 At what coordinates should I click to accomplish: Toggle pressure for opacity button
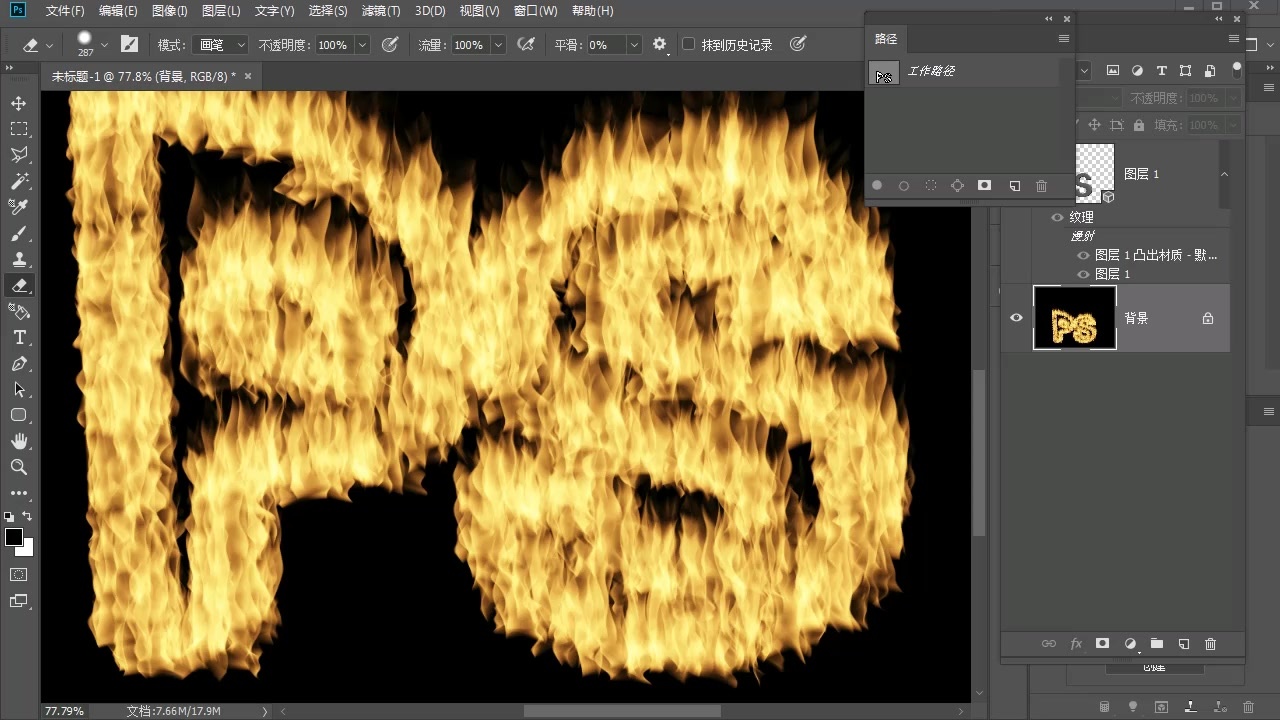[390, 44]
